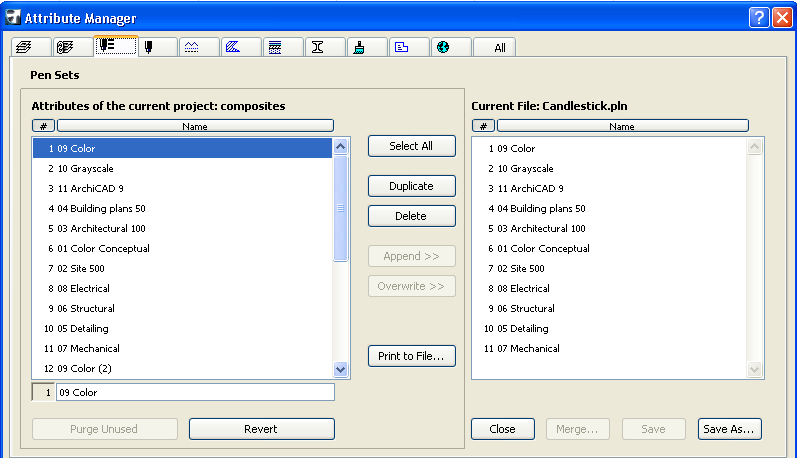Select '07 Mechanical' in Candlestick.pln list

pos(609,348)
